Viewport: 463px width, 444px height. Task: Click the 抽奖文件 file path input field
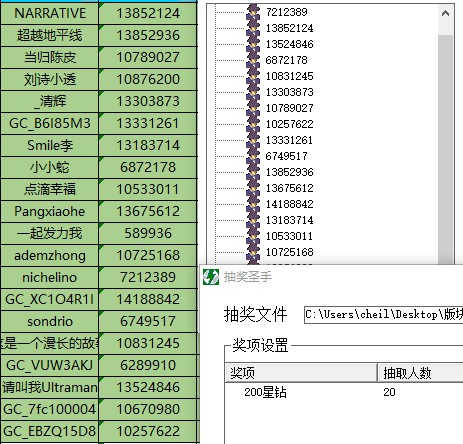click(383, 315)
